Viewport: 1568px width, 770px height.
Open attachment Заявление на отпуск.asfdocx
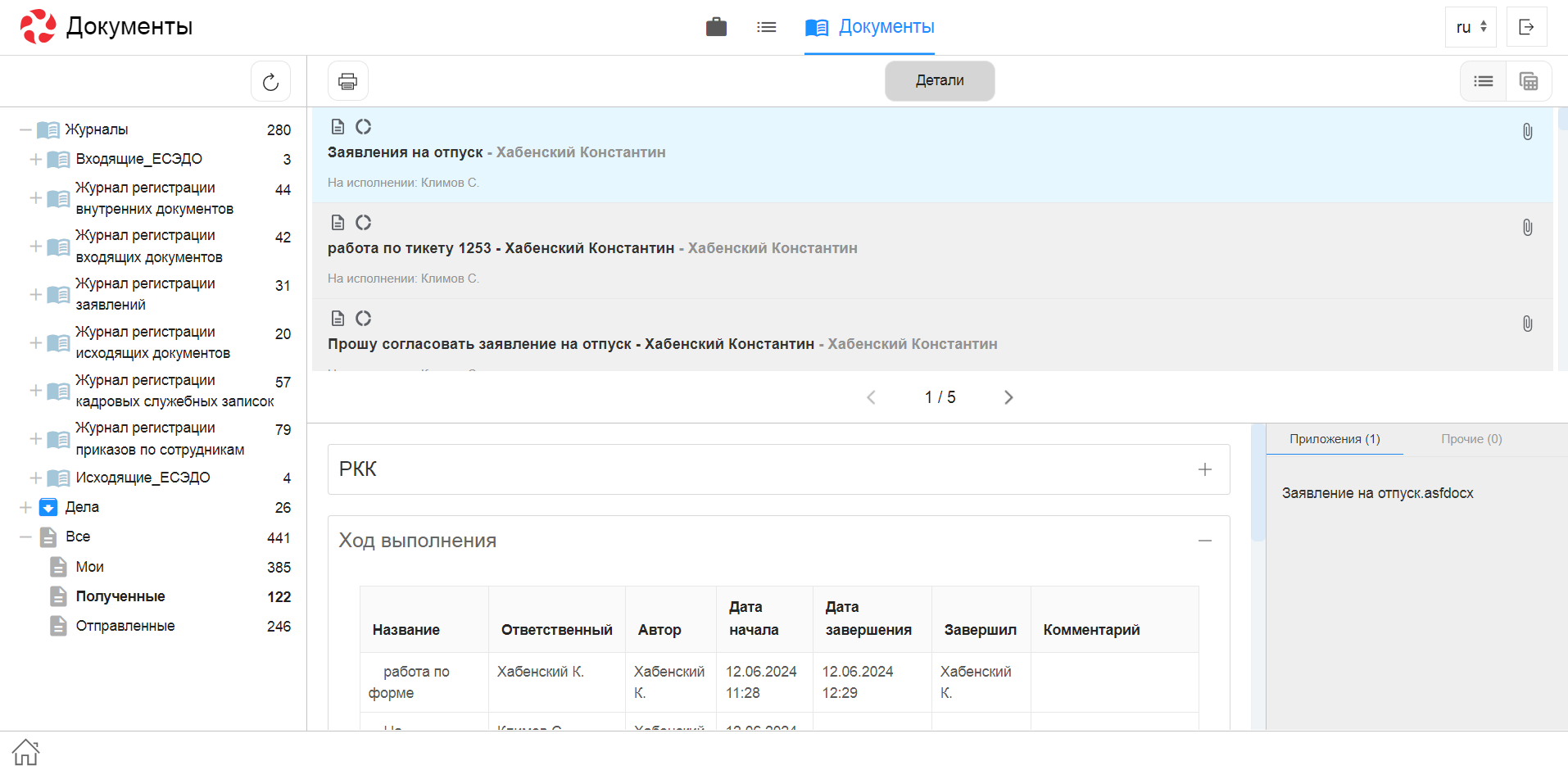[1377, 493]
